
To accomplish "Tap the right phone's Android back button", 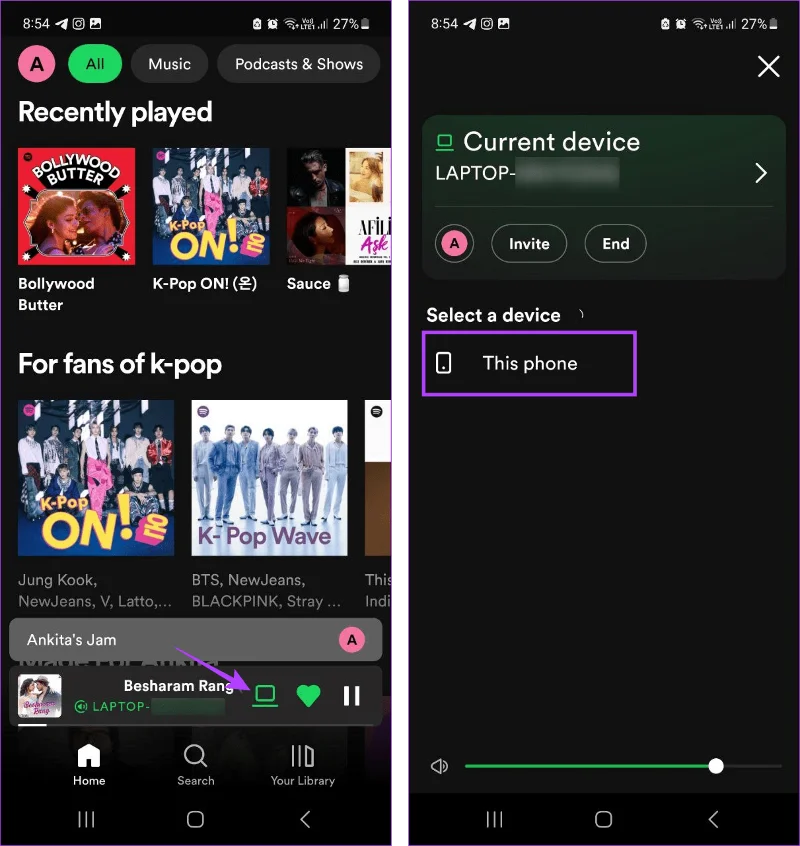I will click(x=714, y=819).
